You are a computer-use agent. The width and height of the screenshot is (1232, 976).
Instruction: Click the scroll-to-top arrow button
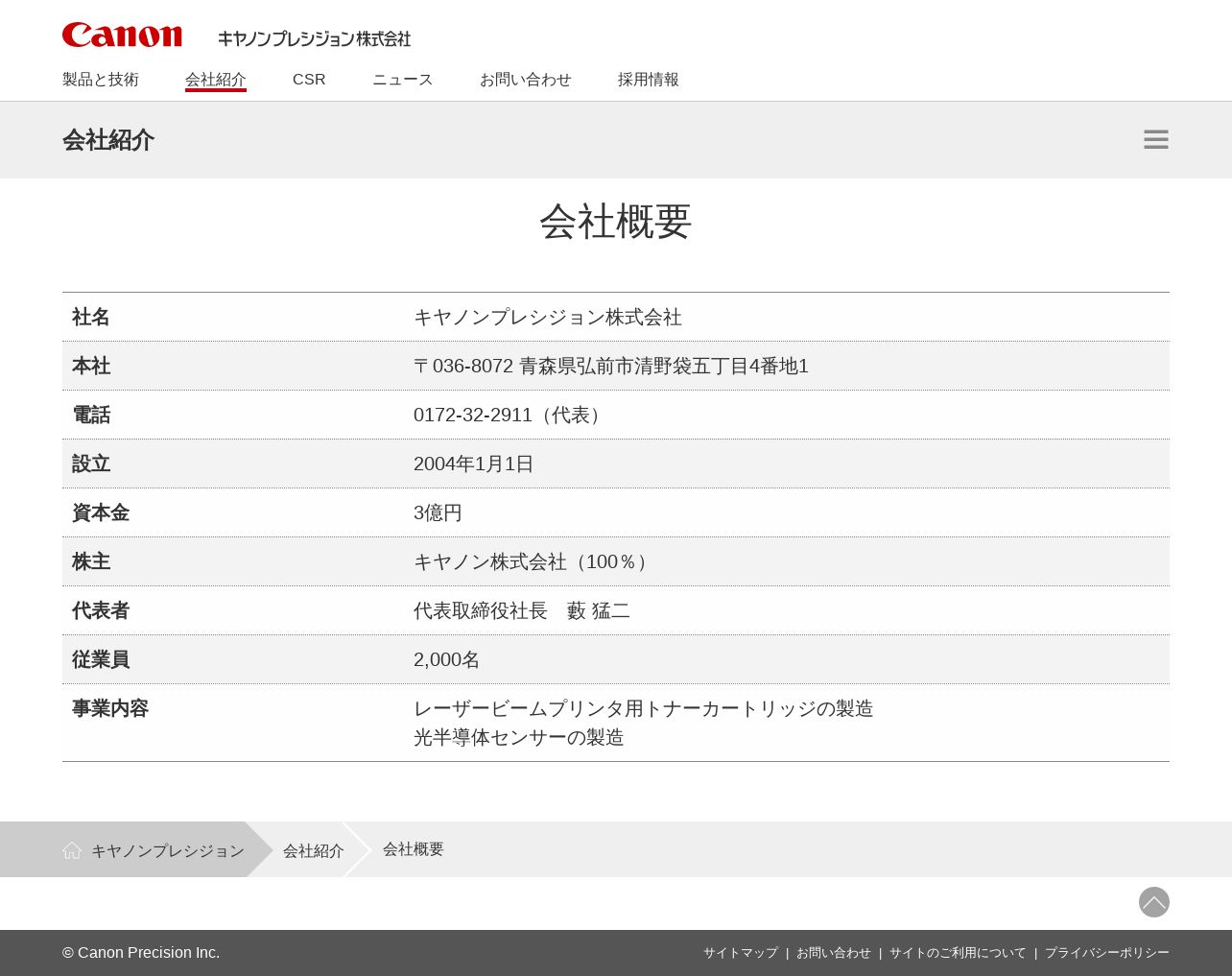tap(1154, 902)
